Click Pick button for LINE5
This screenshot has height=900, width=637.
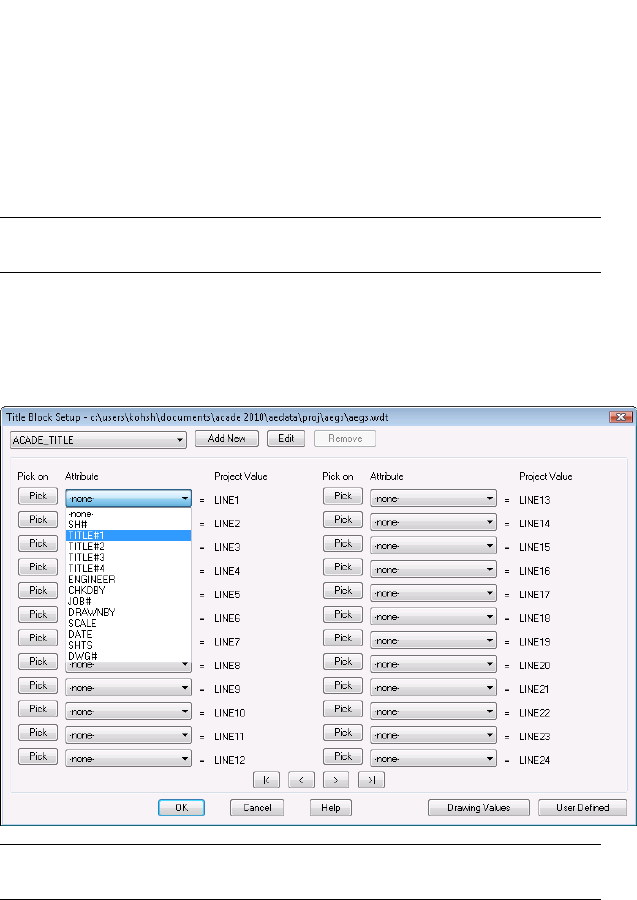(38, 591)
